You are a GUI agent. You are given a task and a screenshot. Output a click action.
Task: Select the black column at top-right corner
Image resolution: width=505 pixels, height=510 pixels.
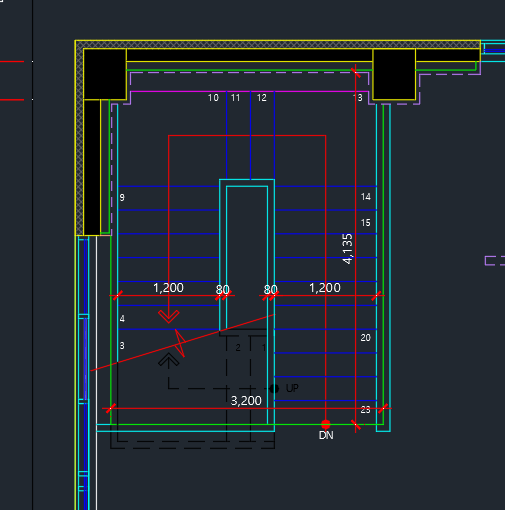click(x=394, y=74)
